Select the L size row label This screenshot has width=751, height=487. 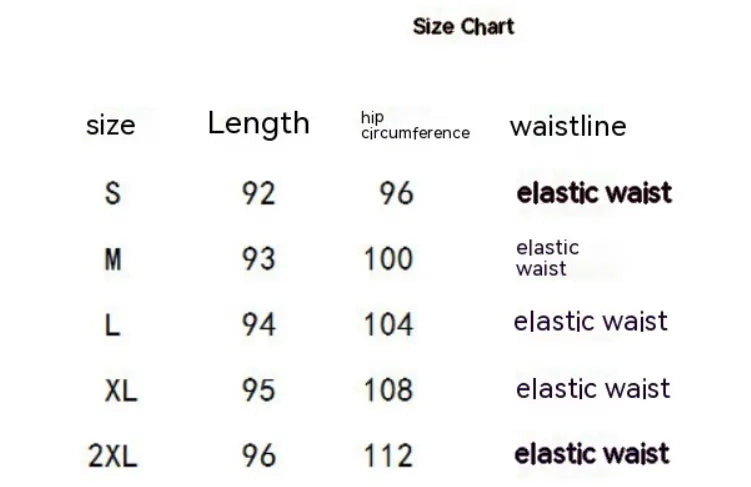(112, 324)
